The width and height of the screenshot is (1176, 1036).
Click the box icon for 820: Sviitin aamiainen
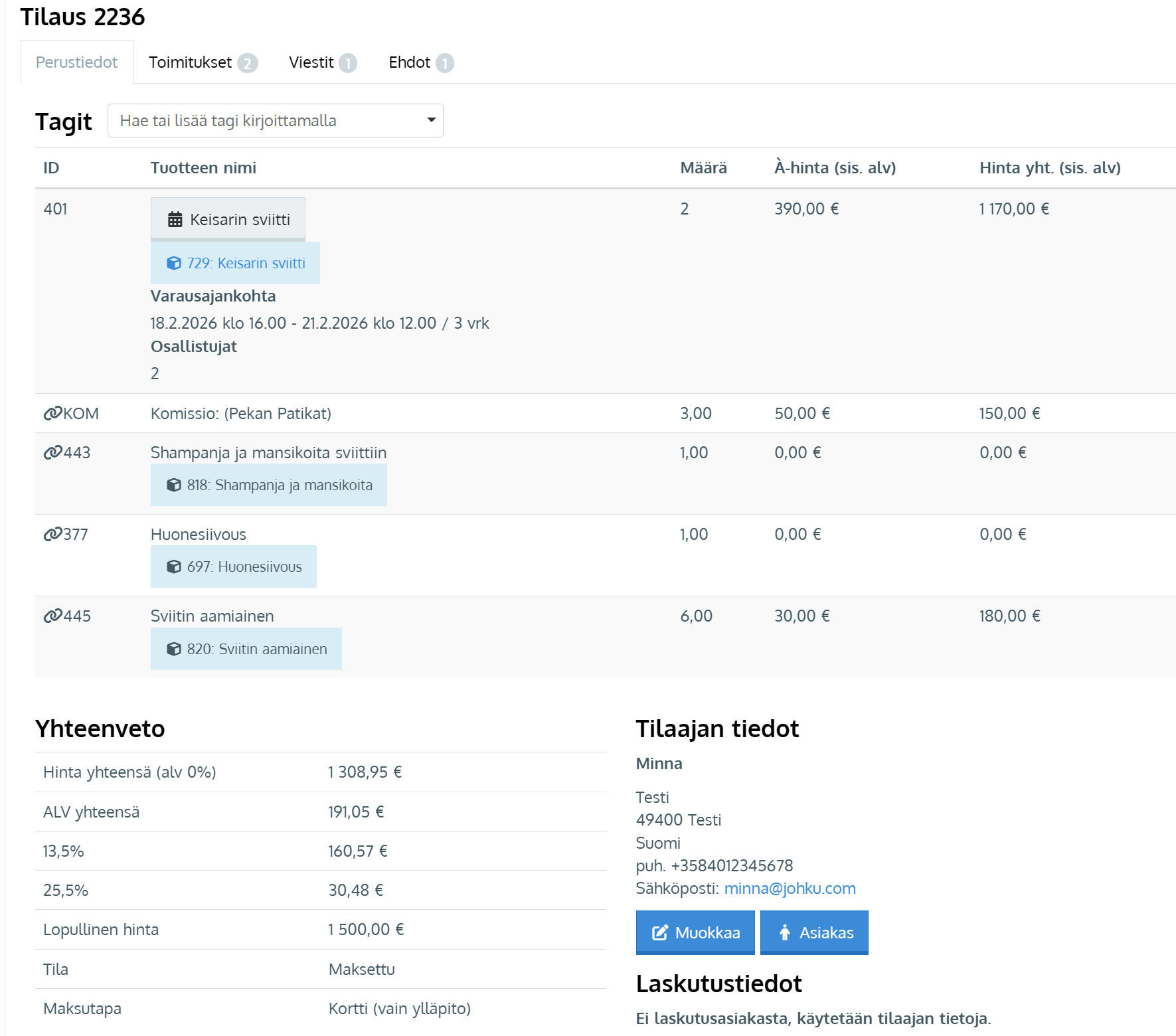pyautogui.click(x=173, y=649)
